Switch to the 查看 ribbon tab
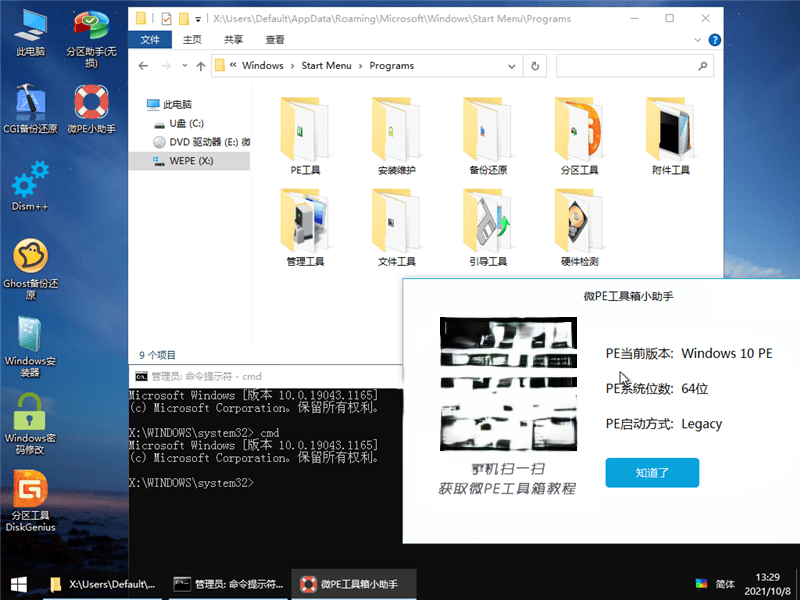The width and height of the screenshot is (800, 600). click(274, 39)
